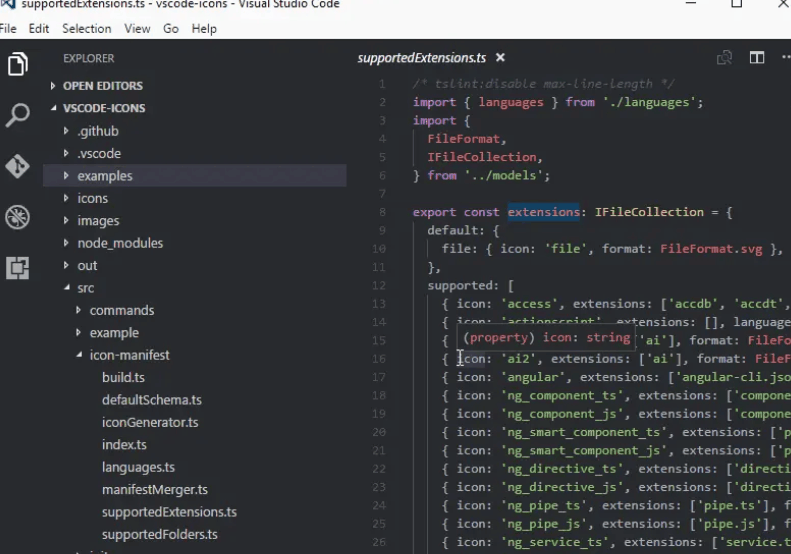
Task: Open the Explorer view in activity bar
Action: (x=18, y=64)
